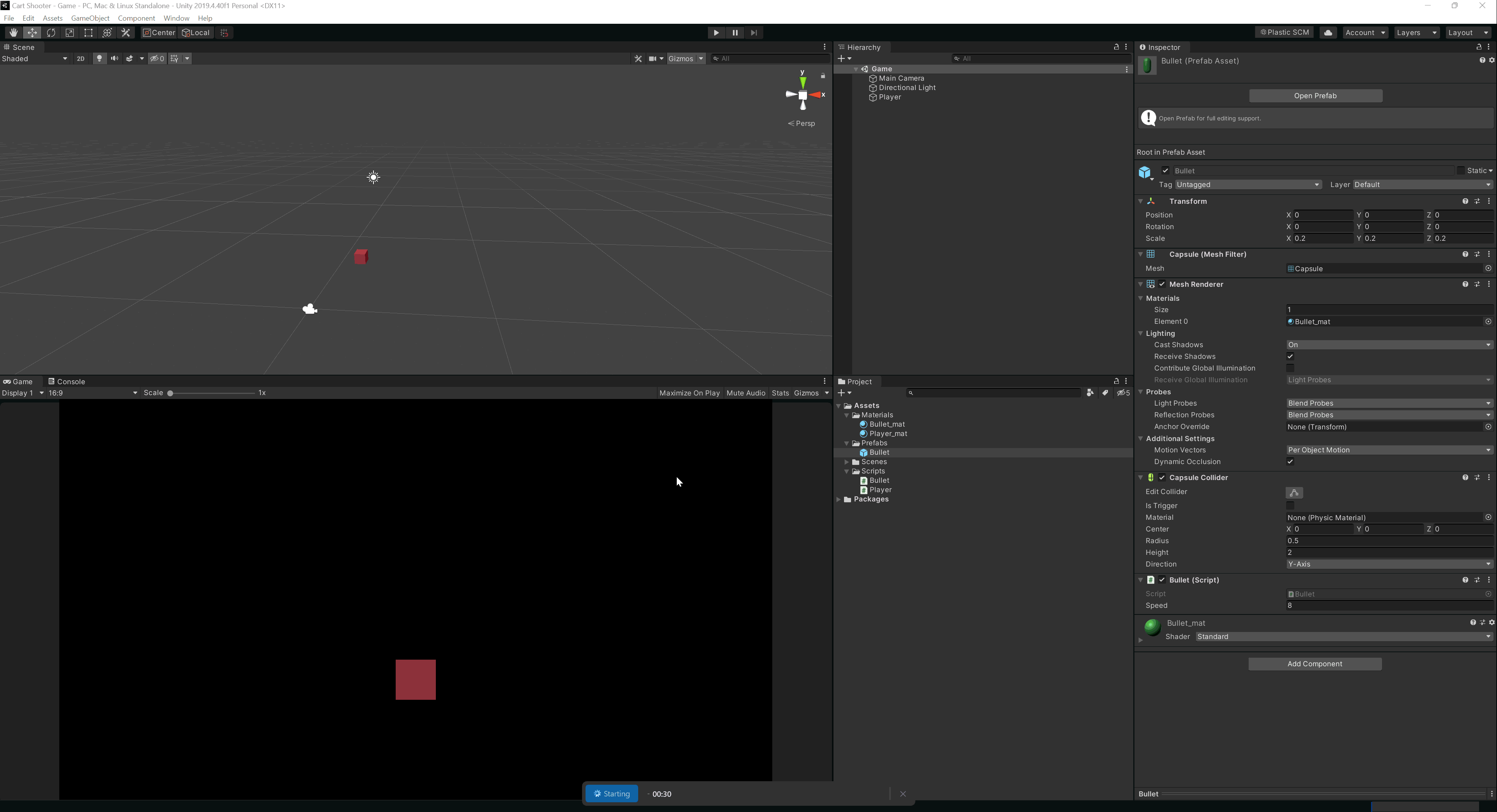This screenshot has width=1497, height=812.
Task: Toggle the Static checkbox for Bullet
Action: (x=1460, y=171)
